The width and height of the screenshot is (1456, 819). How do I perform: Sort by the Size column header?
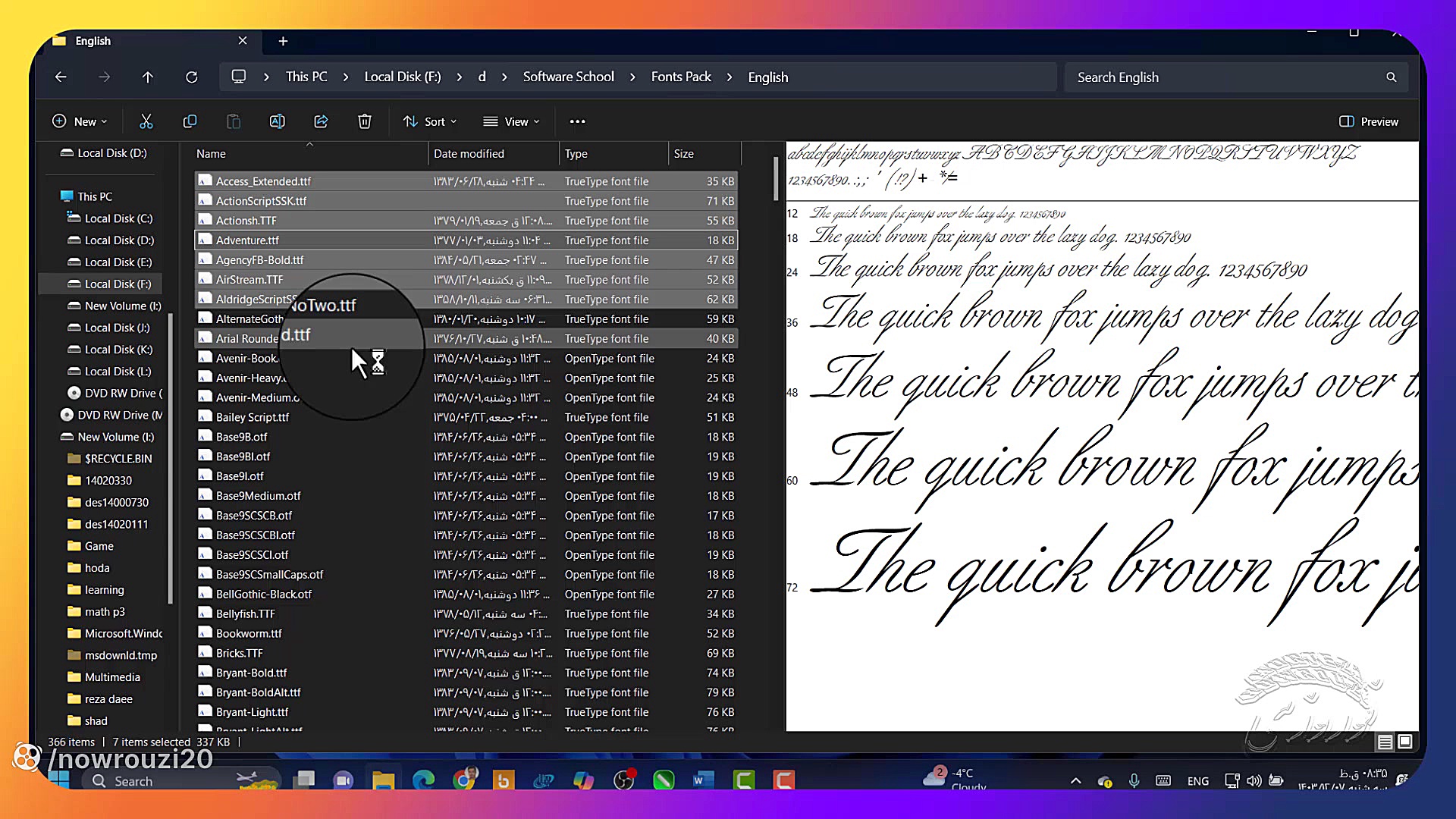pyautogui.click(x=704, y=154)
